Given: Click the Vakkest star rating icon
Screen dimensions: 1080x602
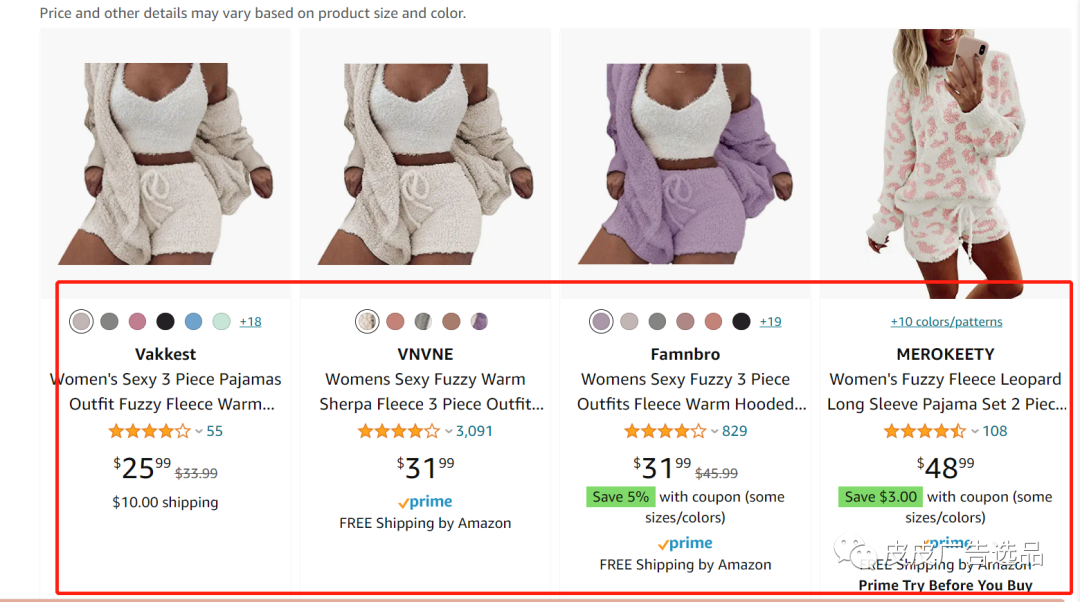Looking at the screenshot, I should click(x=149, y=432).
